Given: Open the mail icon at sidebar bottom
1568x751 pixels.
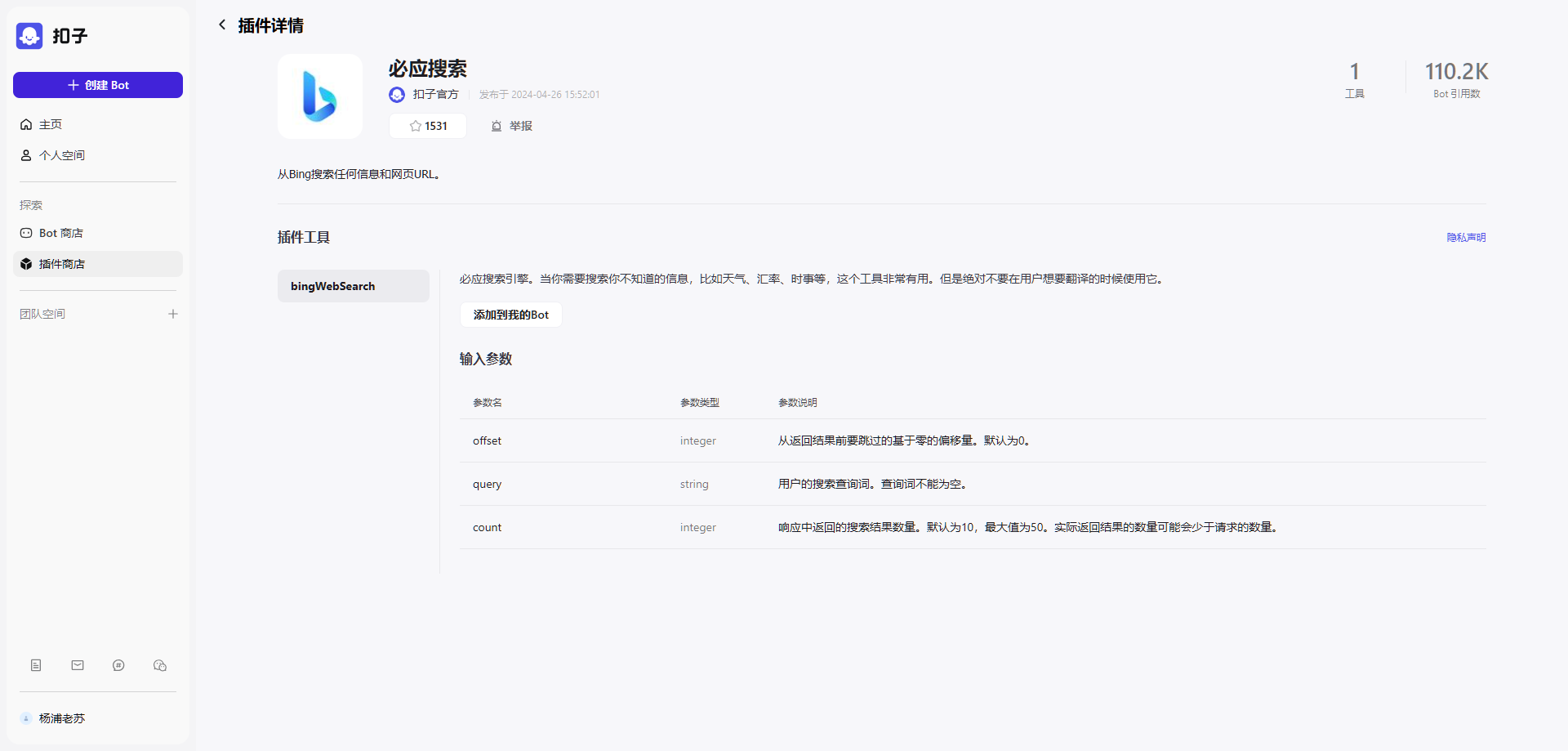Looking at the screenshot, I should point(78,665).
